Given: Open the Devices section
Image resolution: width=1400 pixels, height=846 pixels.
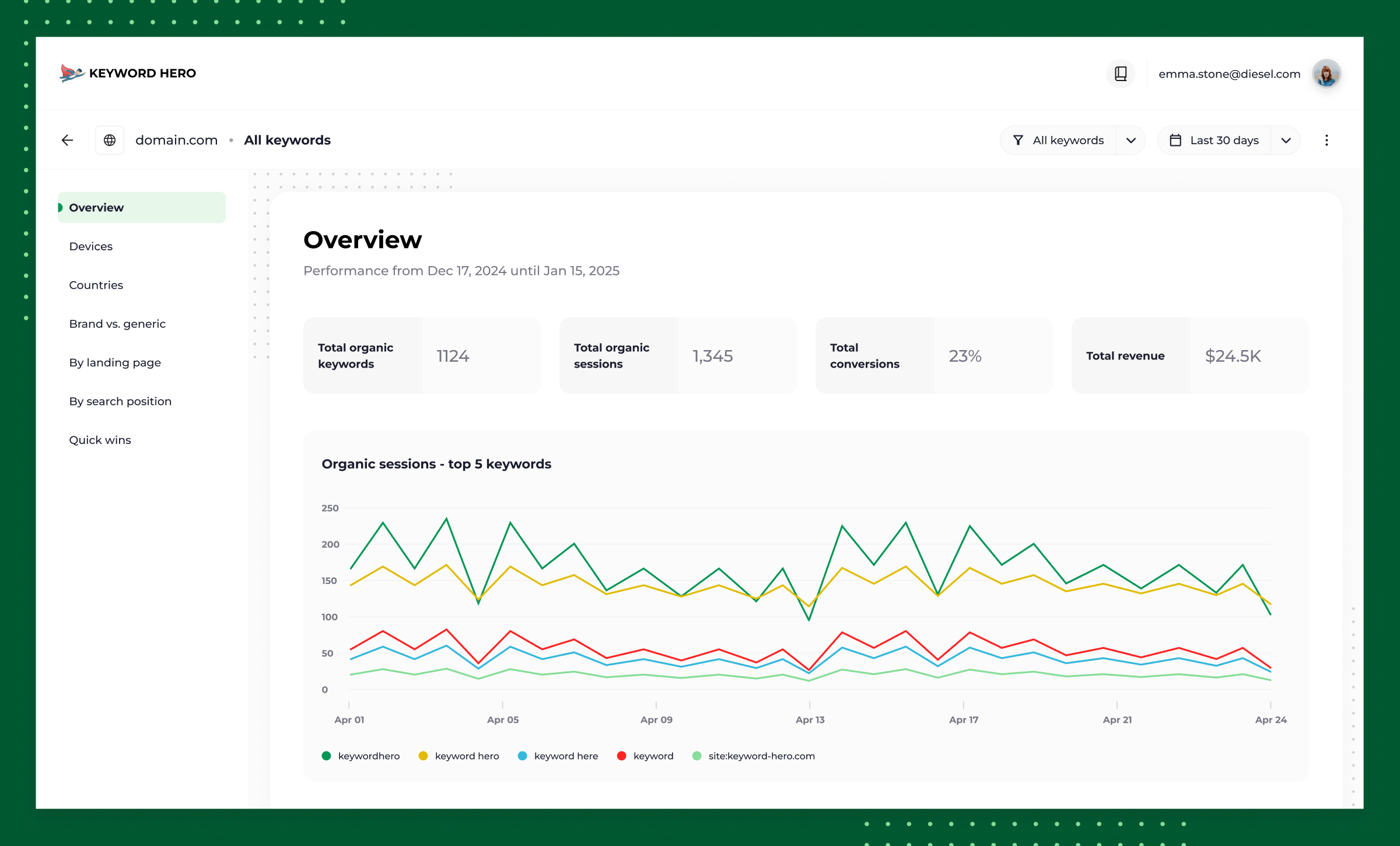Looking at the screenshot, I should 90,246.
